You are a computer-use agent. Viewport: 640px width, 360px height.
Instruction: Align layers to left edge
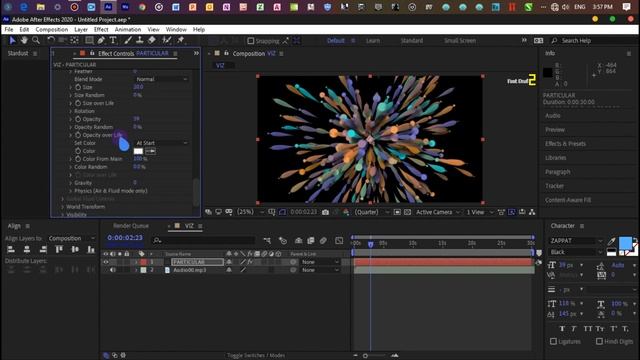pos(11,249)
